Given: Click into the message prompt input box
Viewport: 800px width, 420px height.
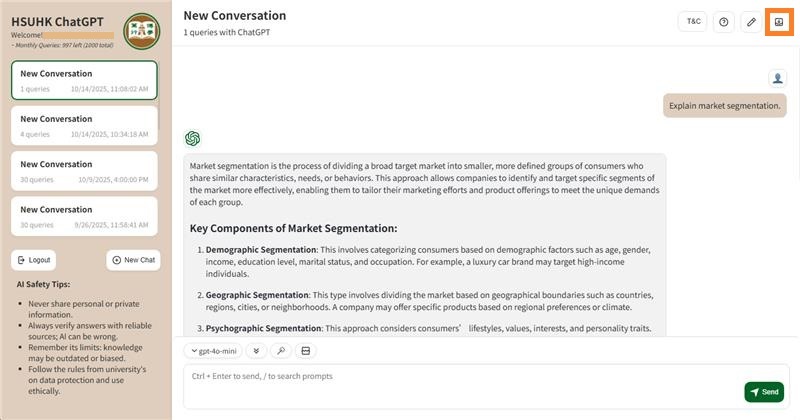Looking at the screenshot, I should click(x=460, y=385).
